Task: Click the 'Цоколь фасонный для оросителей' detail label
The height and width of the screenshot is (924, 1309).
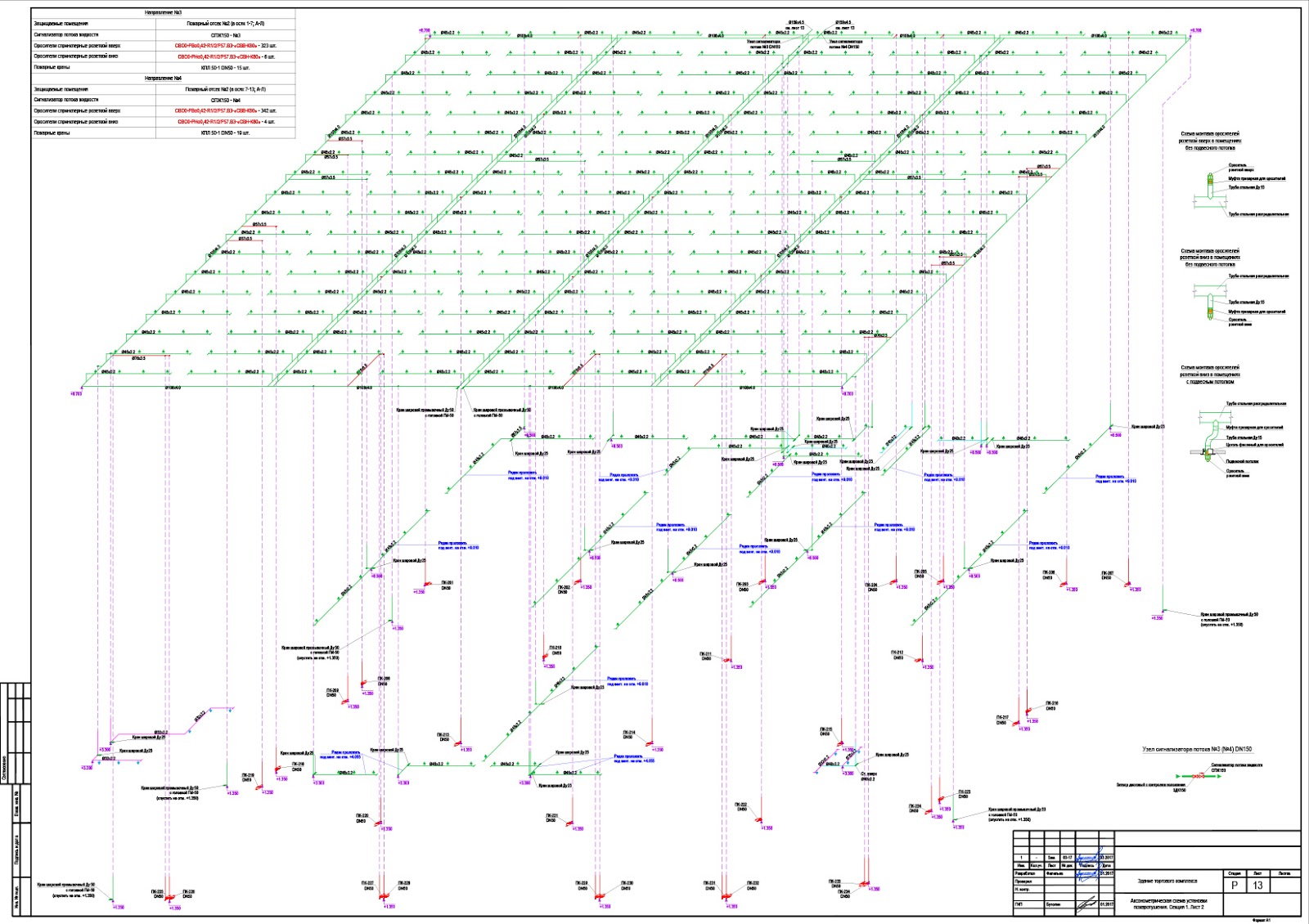Action: coord(1254,445)
